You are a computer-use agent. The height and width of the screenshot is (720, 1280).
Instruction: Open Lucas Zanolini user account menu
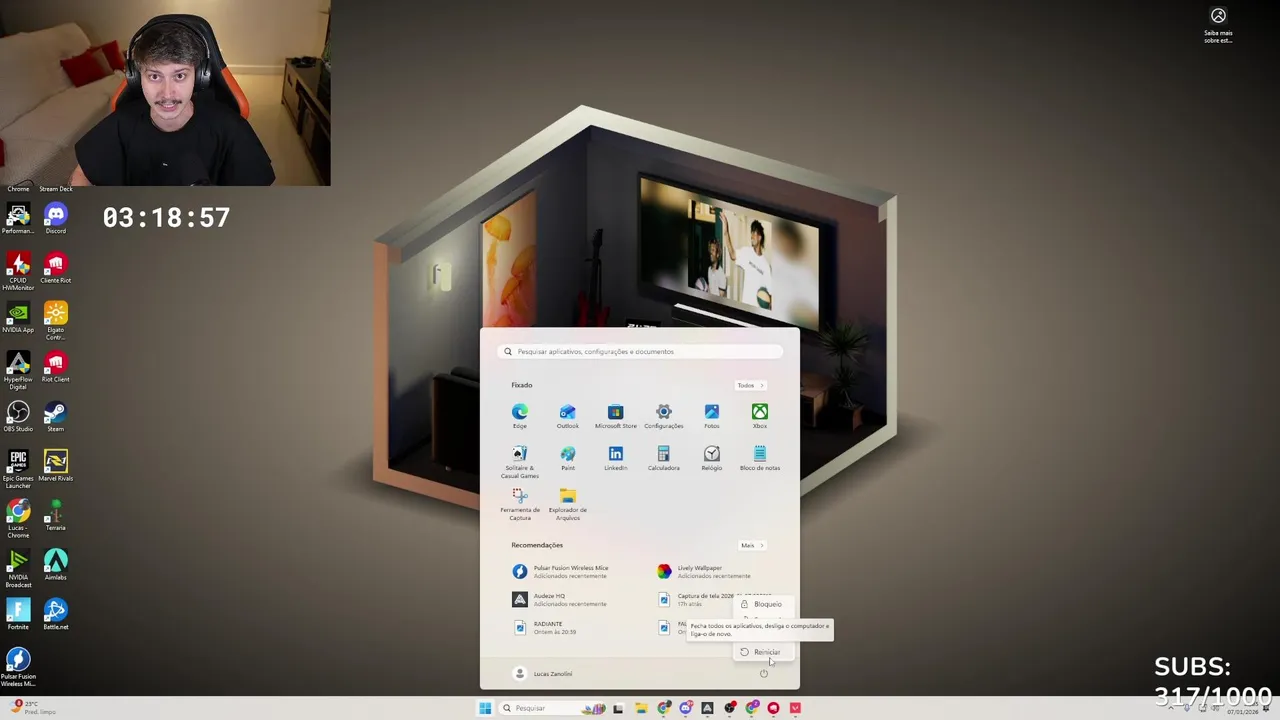pyautogui.click(x=543, y=674)
